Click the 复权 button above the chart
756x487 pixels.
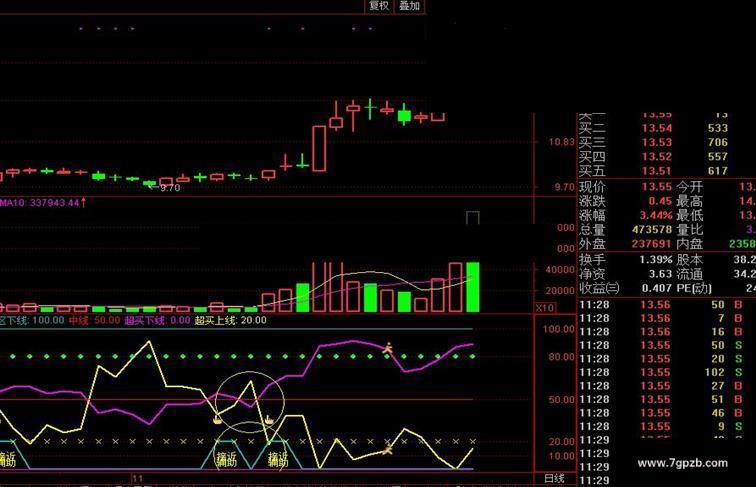[x=379, y=6]
